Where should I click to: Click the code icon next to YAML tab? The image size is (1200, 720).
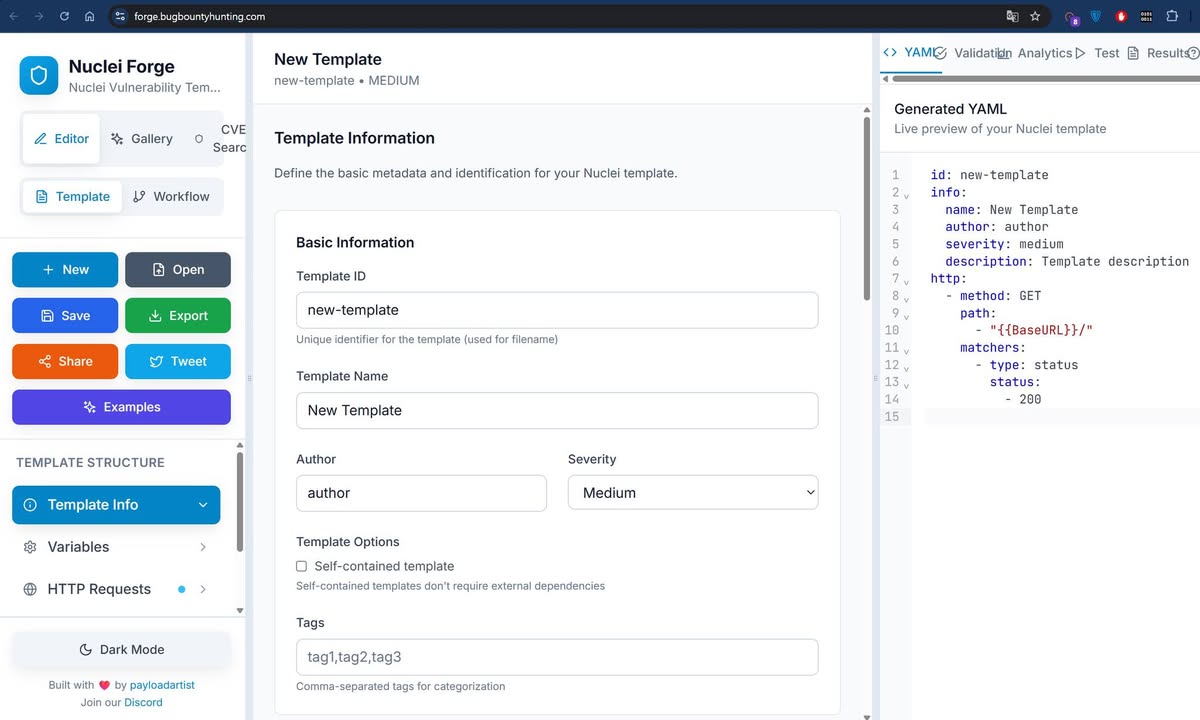[890, 52]
